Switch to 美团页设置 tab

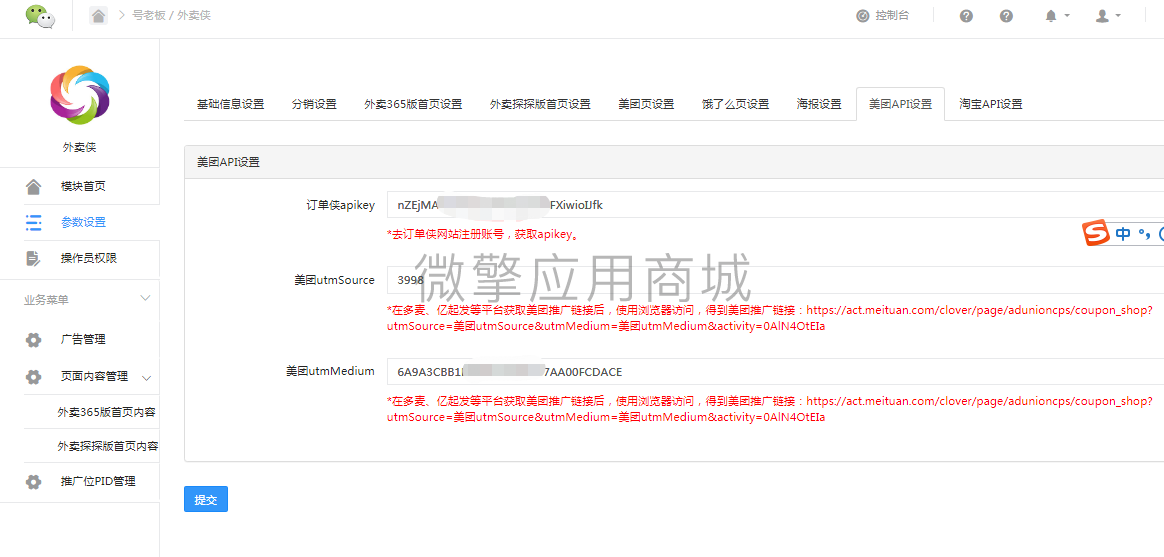click(646, 104)
